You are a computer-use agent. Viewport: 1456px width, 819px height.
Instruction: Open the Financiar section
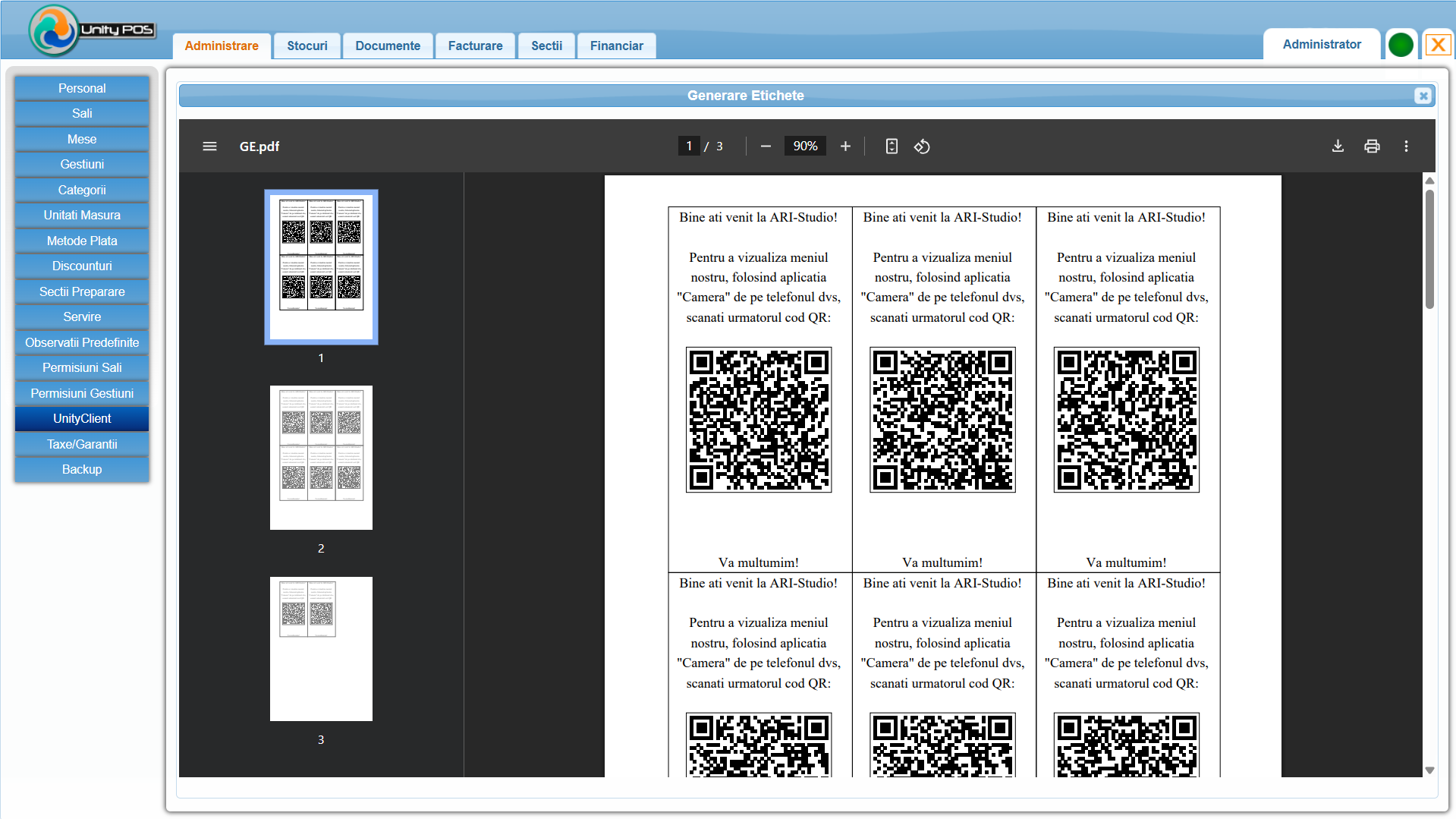click(x=616, y=46)
